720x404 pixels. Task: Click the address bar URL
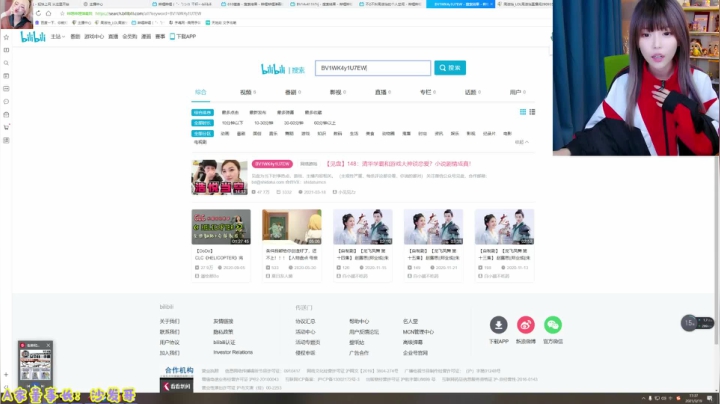(x=148, y=13)
